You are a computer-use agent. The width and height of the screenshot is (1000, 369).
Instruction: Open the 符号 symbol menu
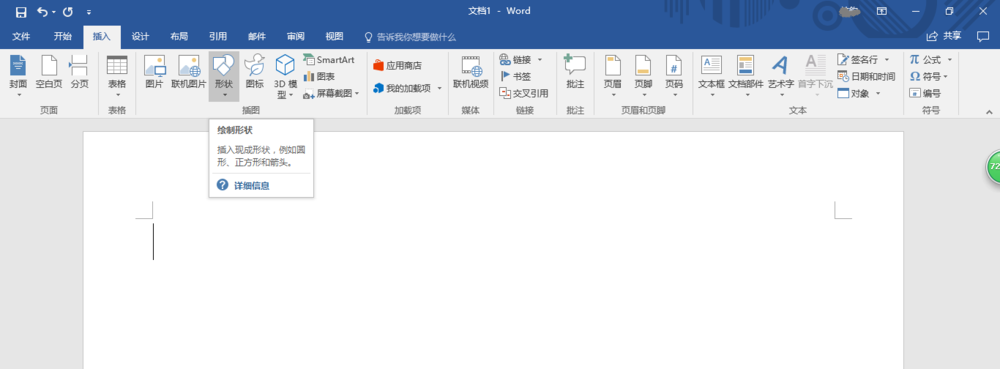click(929, 76)
